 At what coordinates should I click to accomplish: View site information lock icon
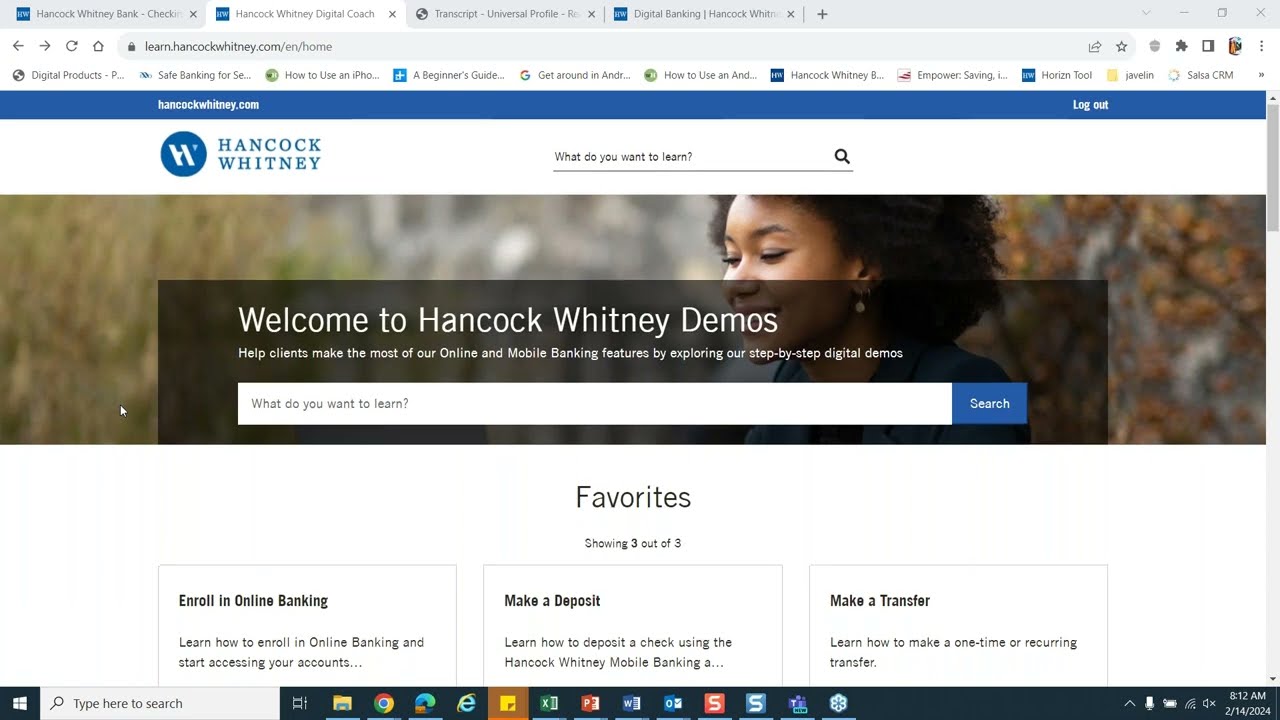tap(131, 46)
